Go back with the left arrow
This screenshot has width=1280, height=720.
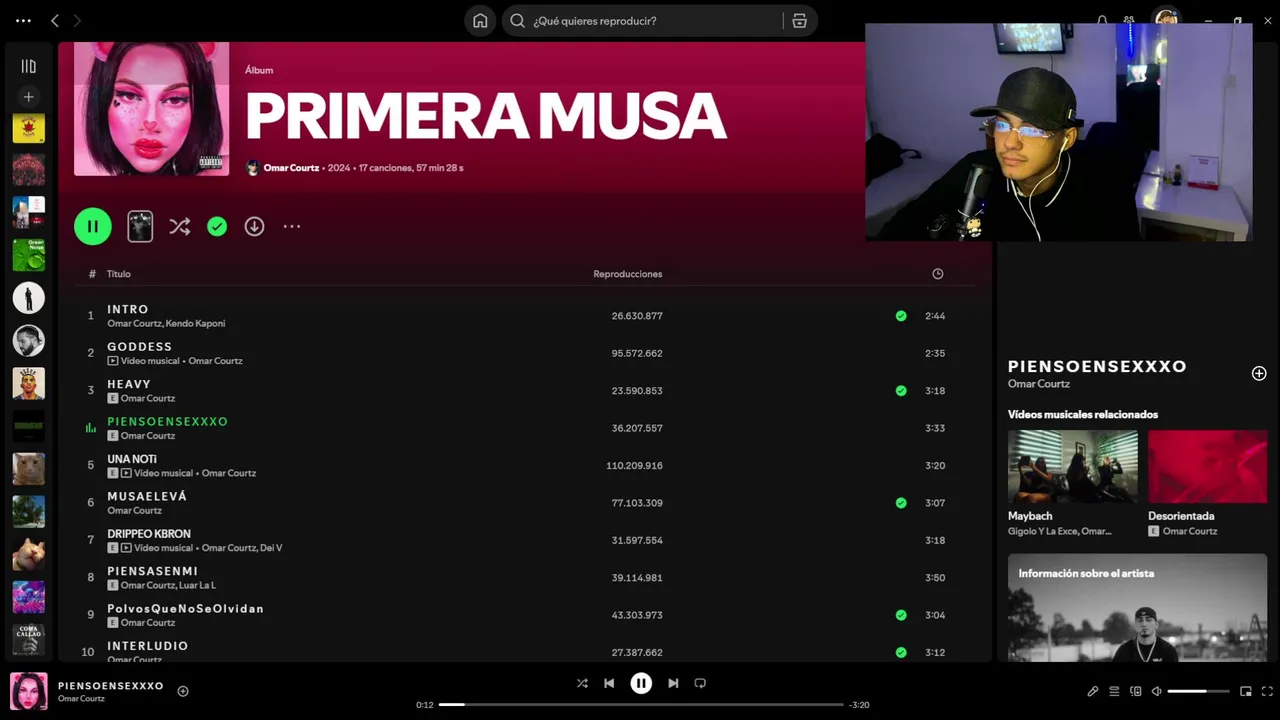tap(55, 20)
